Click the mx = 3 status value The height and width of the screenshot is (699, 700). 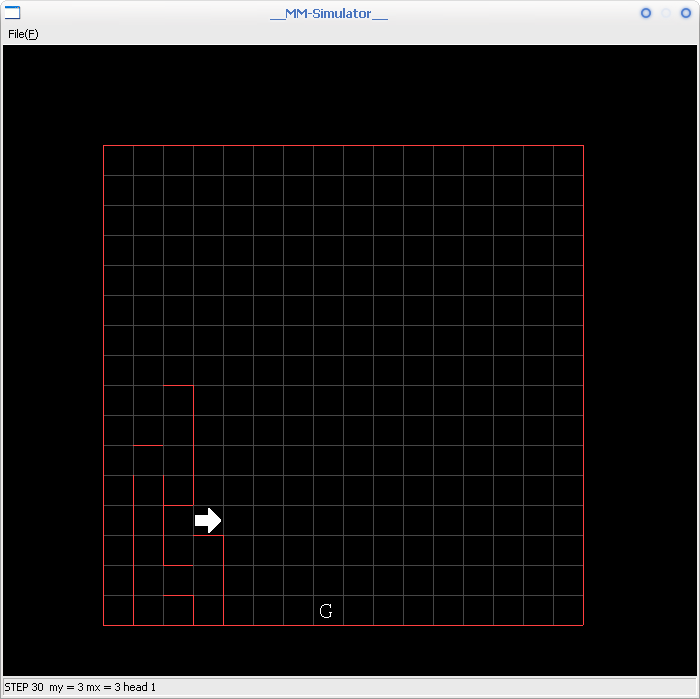click(103, 687)
